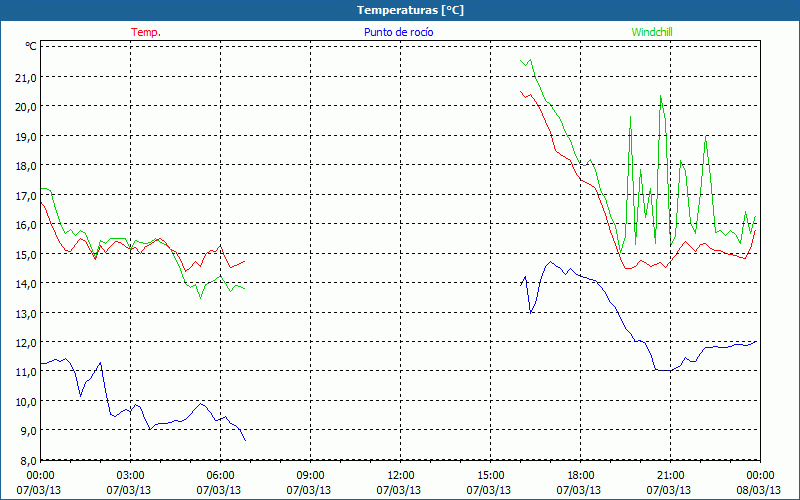This screenshot has height=500, width=800.
Task: Click the 19,0 y-axis value
Action: click(27, 137)
